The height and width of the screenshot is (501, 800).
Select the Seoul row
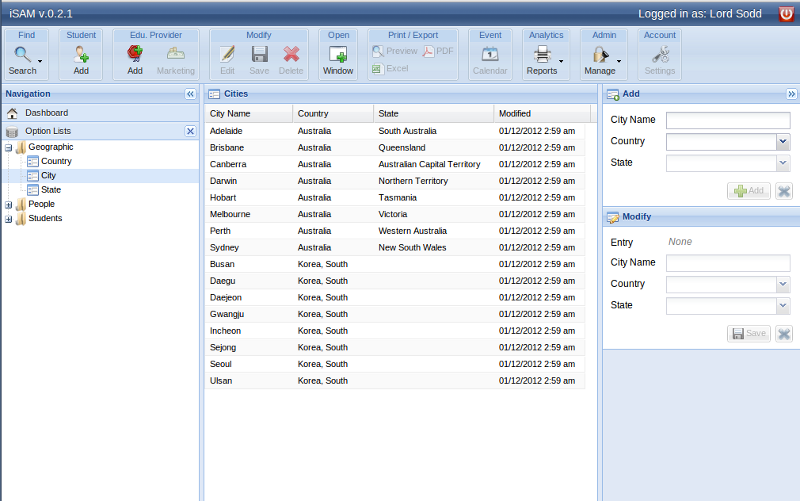[x=394, y=364]
